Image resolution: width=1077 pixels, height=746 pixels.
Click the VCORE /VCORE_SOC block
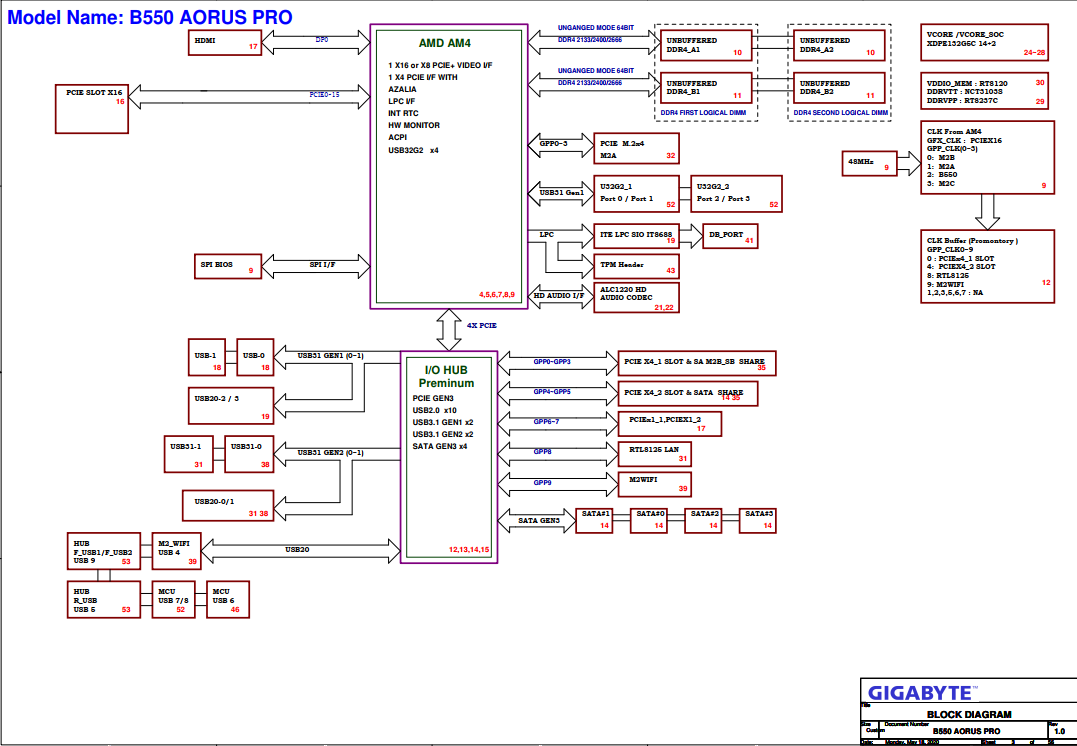984,43
